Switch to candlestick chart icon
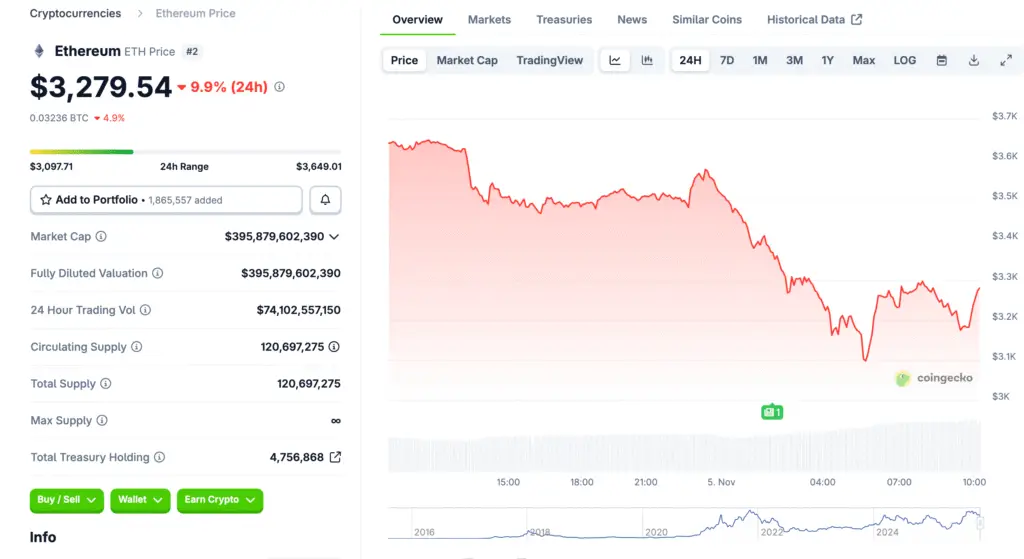The image size is (1024, 559). [x=647, y=60]
